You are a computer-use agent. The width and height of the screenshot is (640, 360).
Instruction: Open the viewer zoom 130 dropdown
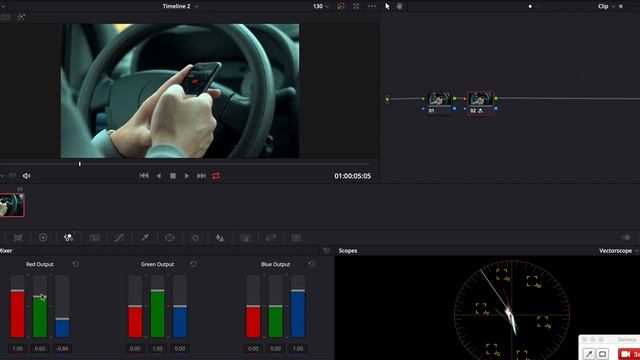[x=321, y=6]
